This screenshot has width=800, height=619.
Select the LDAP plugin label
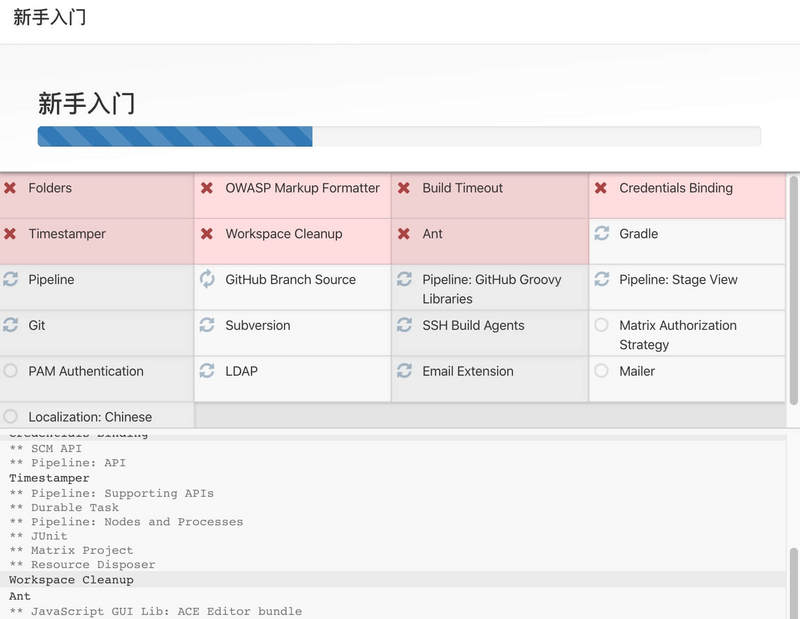click(x=241, y=371)
